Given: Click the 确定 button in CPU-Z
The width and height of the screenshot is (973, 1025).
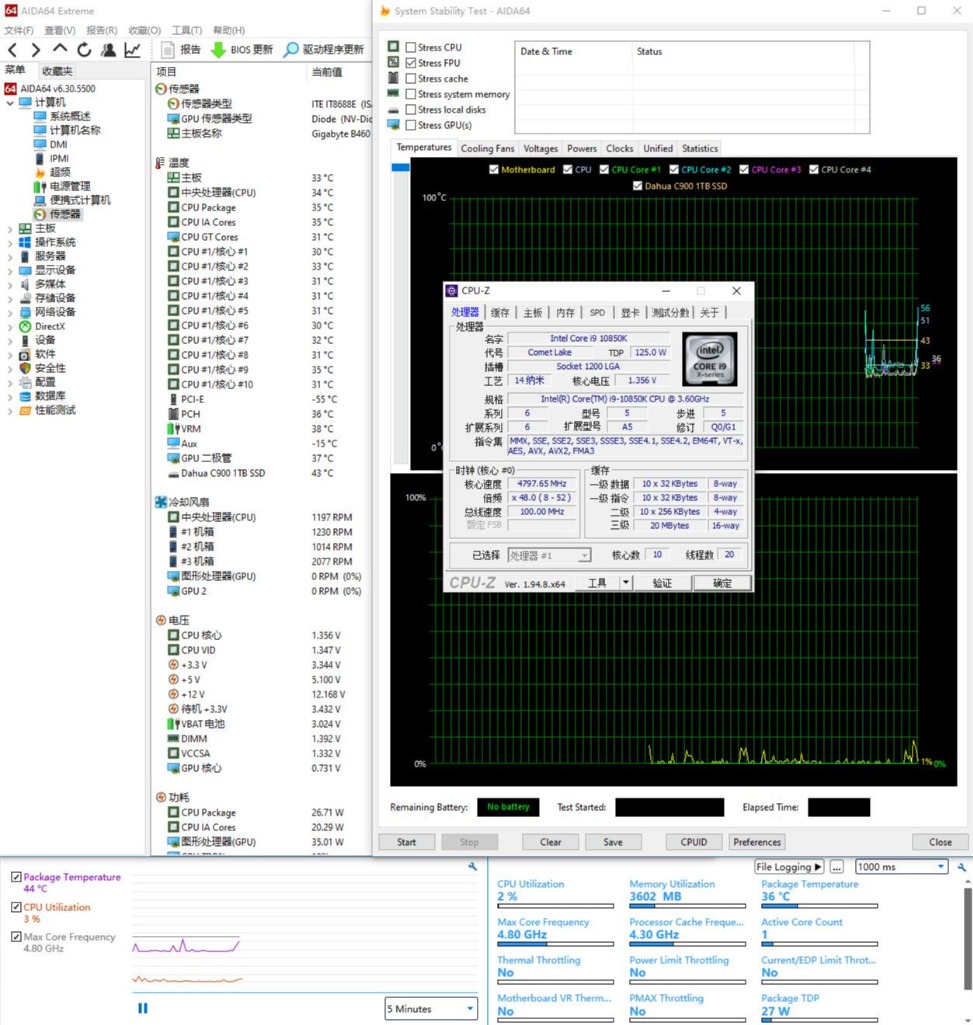Looking at the screenshot, I should pos(722,582).
